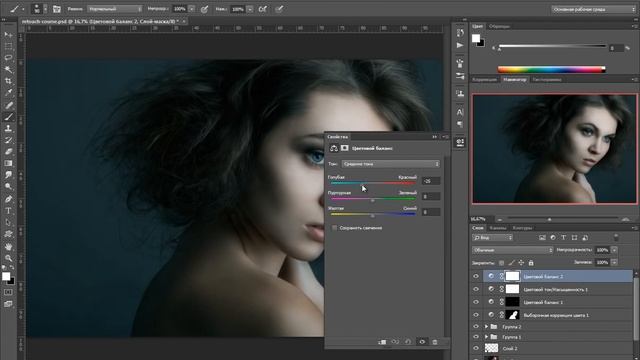Hide the Цветовой тон/Насыщенность 1 layer

point(476,289)
